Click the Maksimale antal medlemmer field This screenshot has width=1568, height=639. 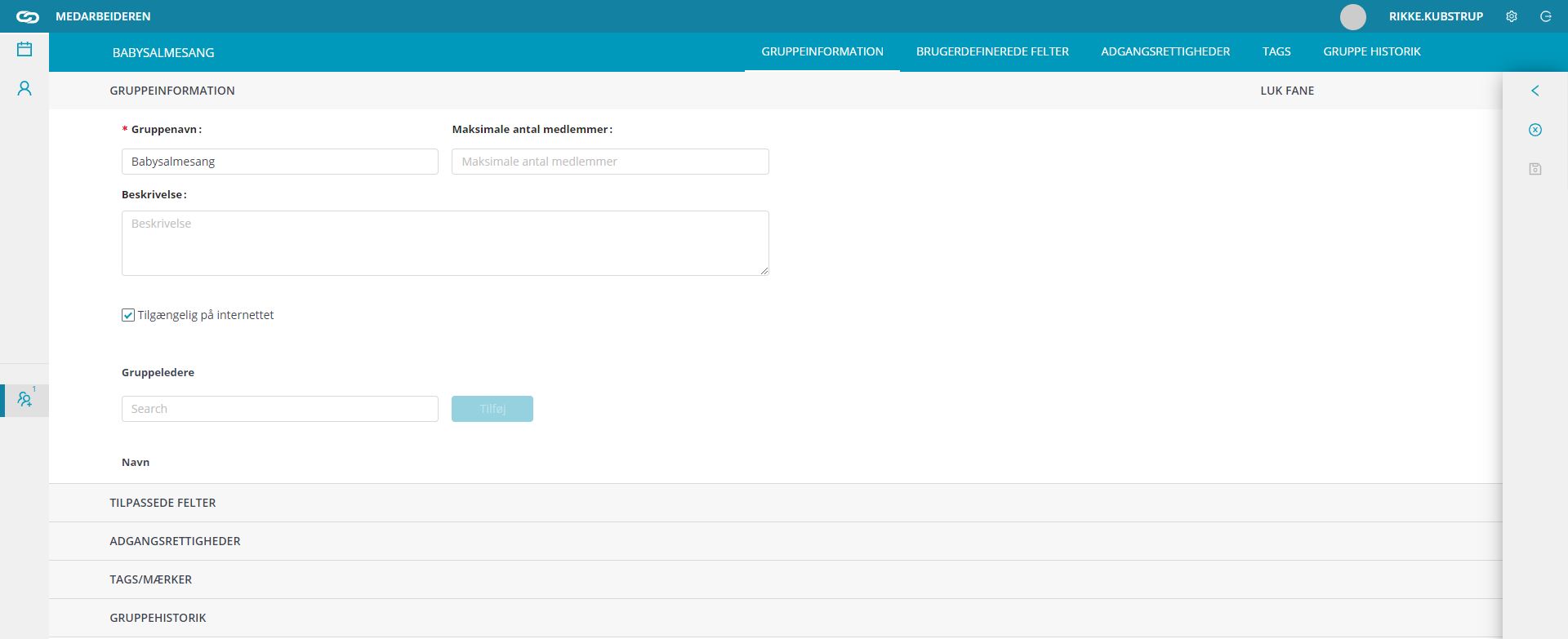point(610,162)
